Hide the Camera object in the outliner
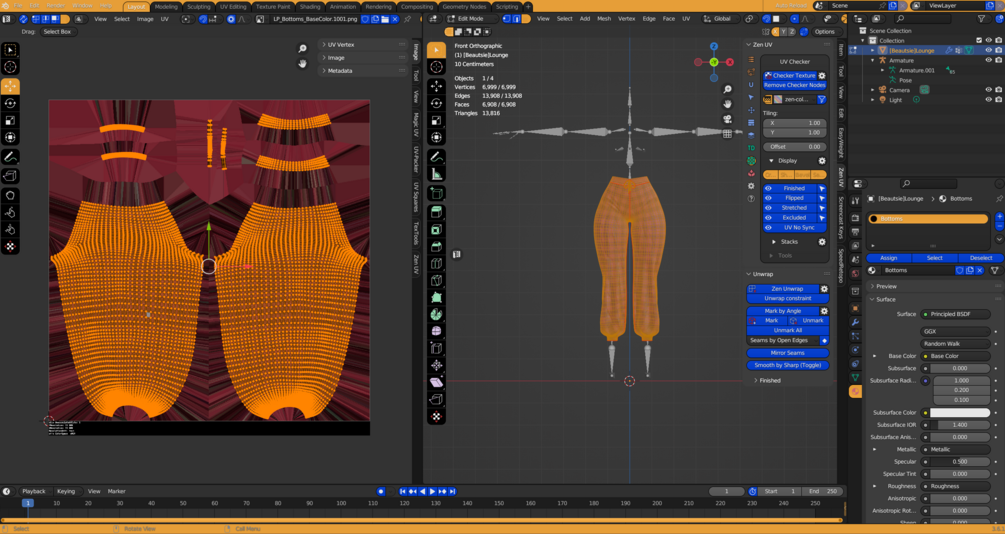Viewport: 1005px width, 534px height. (x=989, y=90)
